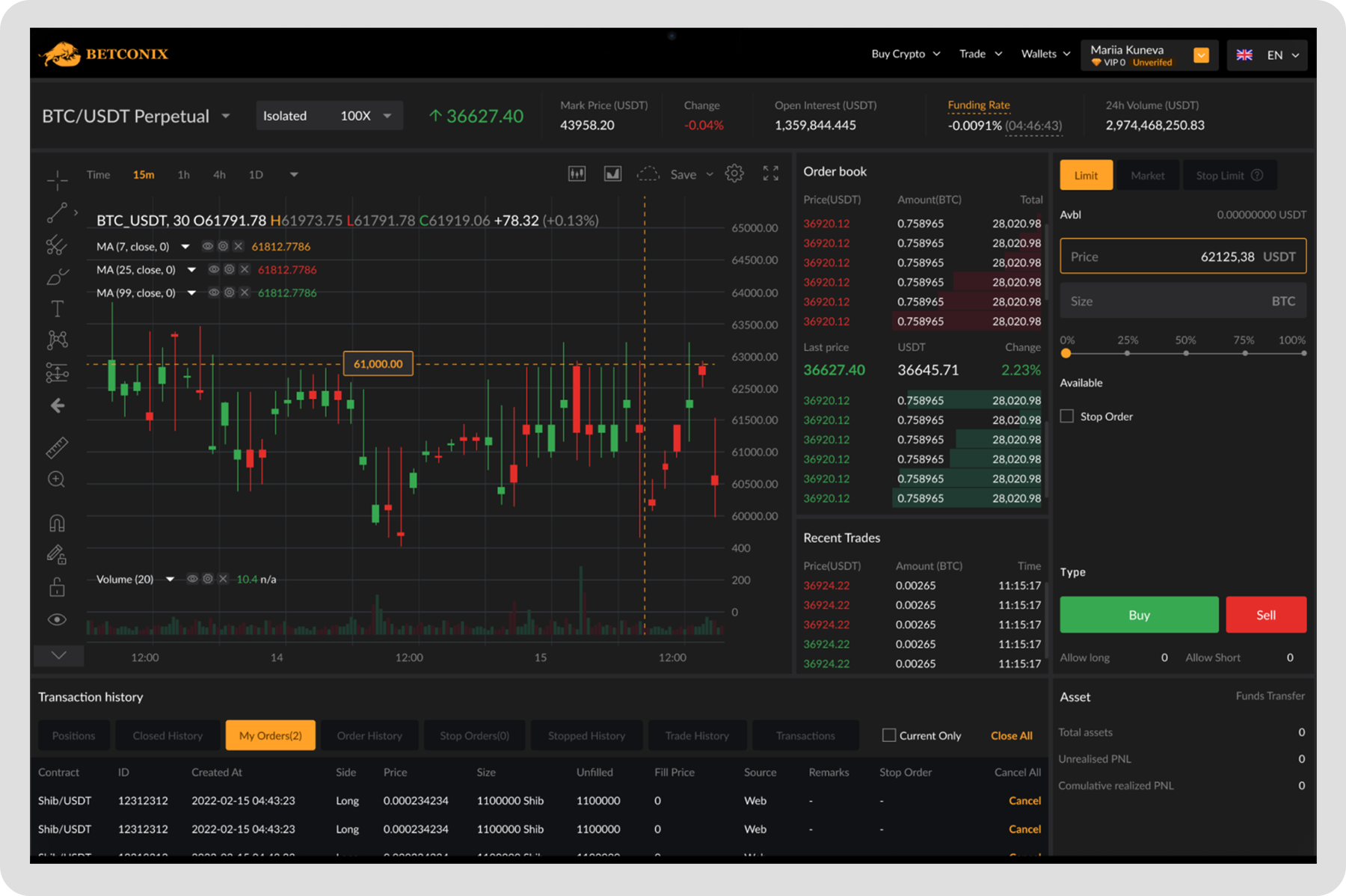Click the Close All link

pos(1011,735)
